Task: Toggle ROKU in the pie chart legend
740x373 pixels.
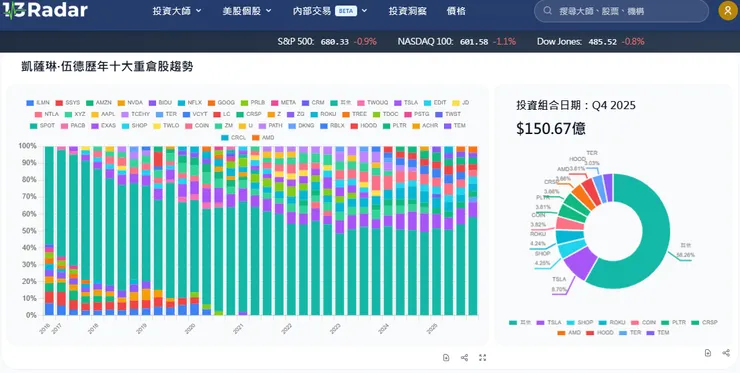Action: (x=612, y=322)
